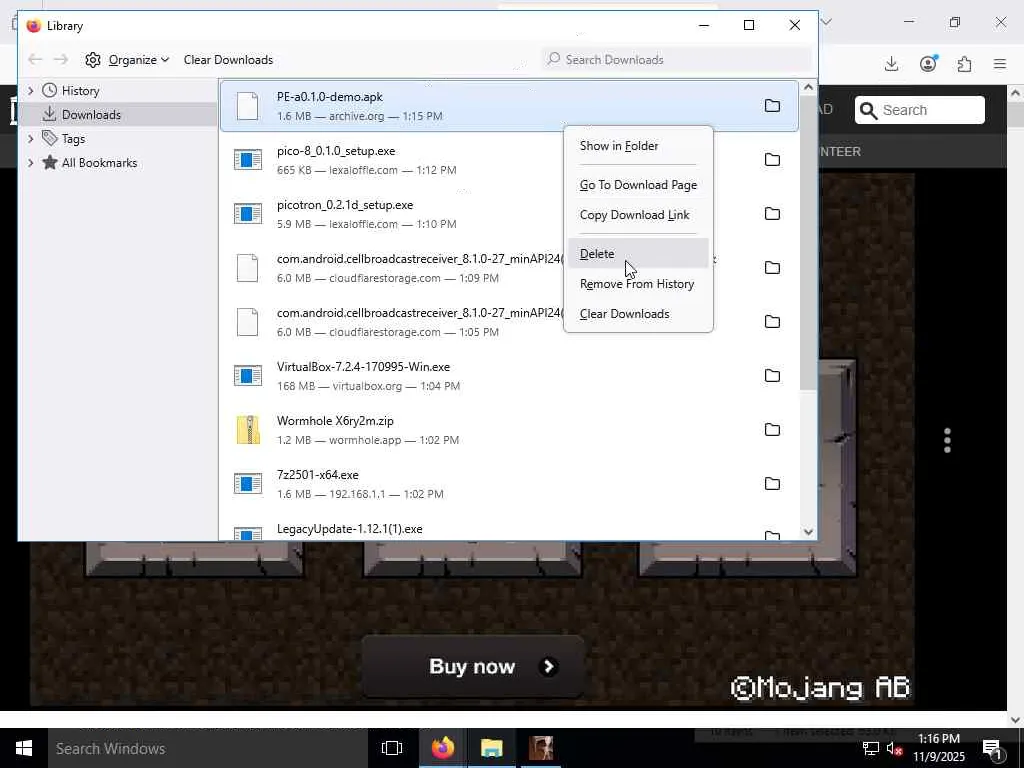The width and height of the screenshot is (1024, 768).
Task: Select the Wormhole X6ry2m.zip file name
Action: pos(335,421)
